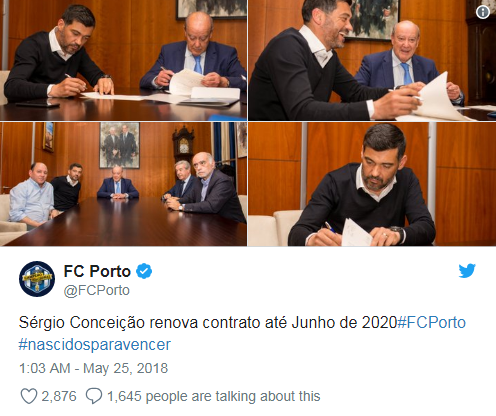Click the info icon on the photo

(483, 12)
